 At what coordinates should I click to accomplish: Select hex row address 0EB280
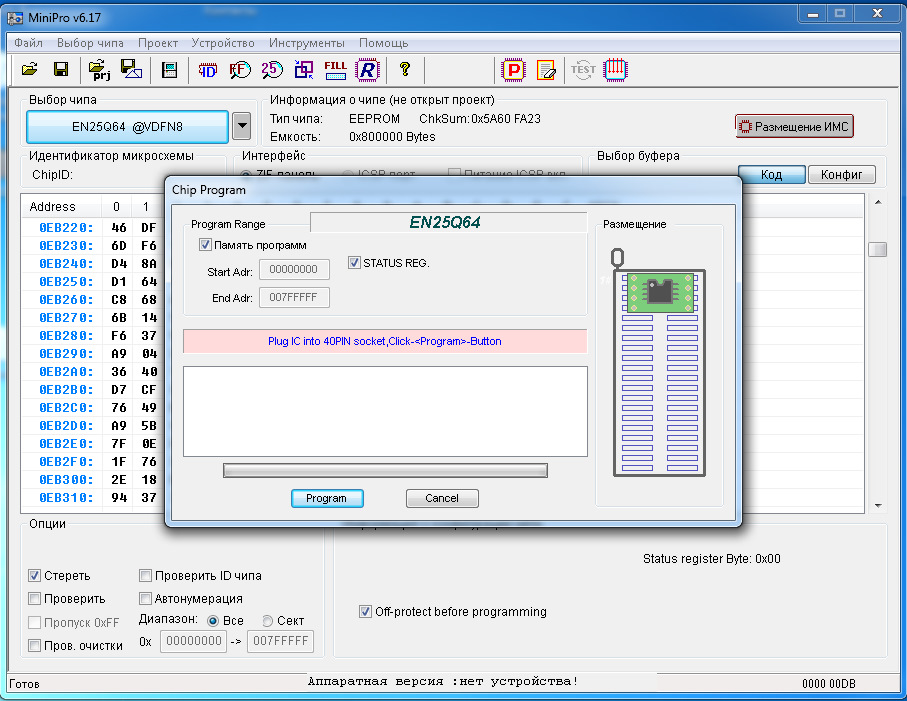67,335
